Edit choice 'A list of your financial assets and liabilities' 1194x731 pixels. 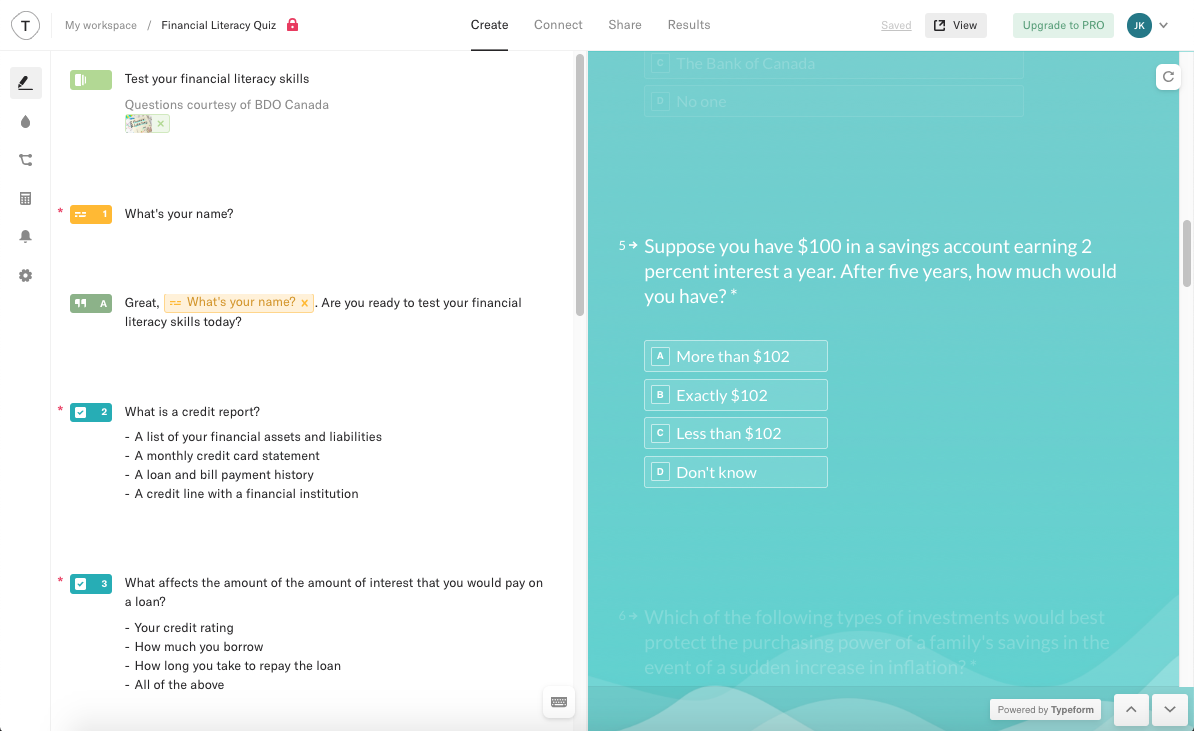click(x=258, y=437)
